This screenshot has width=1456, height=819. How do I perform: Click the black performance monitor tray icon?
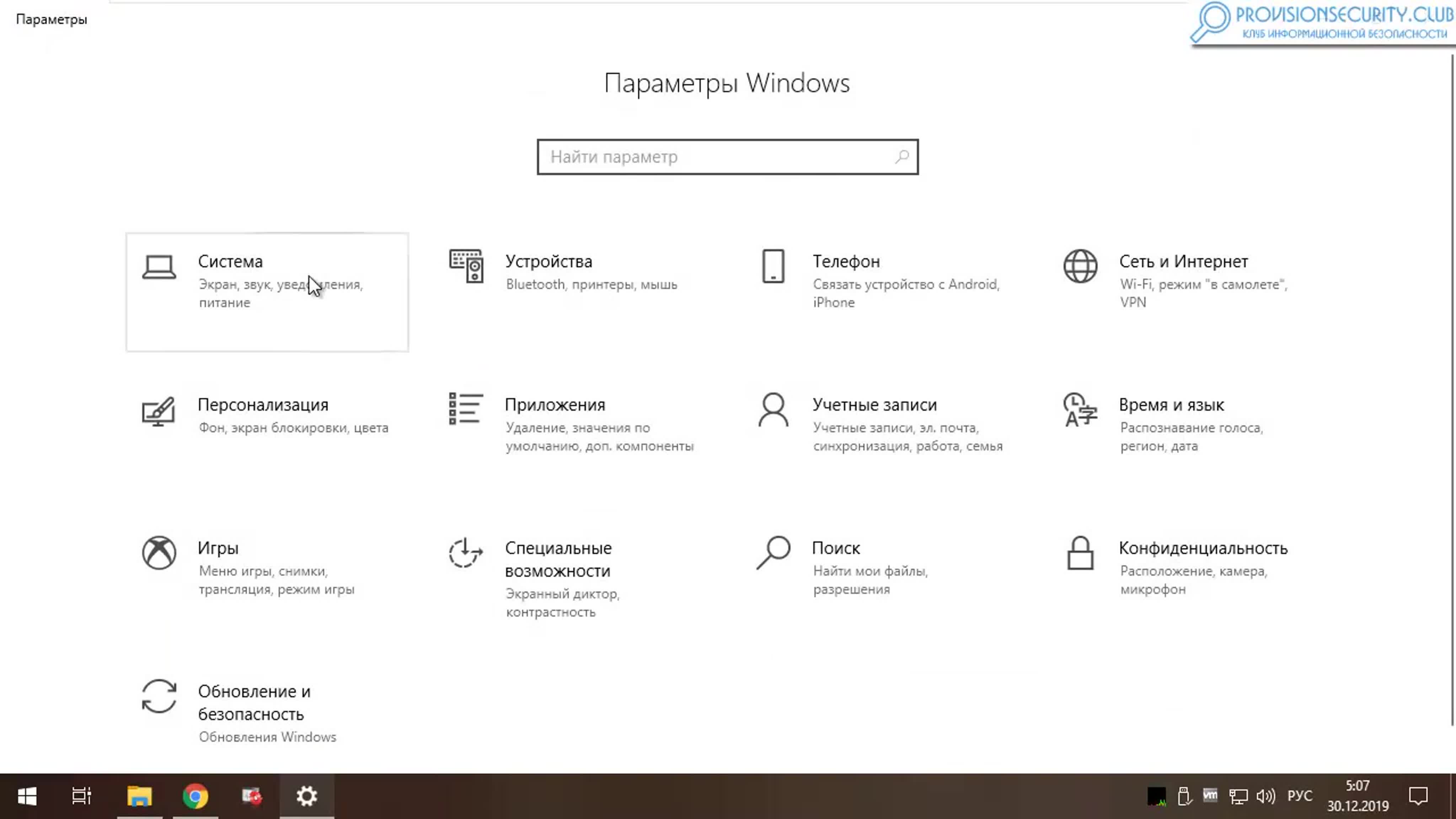pyautogui.click(x=1156, y=796)
